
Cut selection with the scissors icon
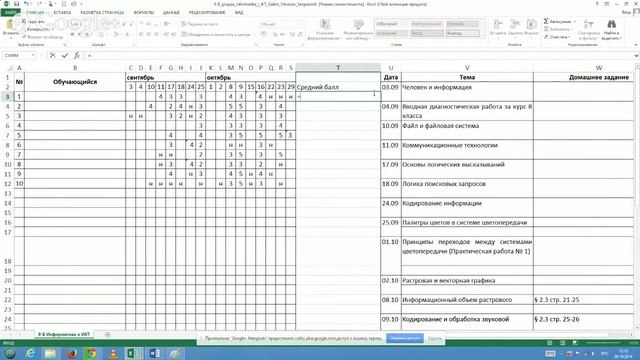click(33, 22)
